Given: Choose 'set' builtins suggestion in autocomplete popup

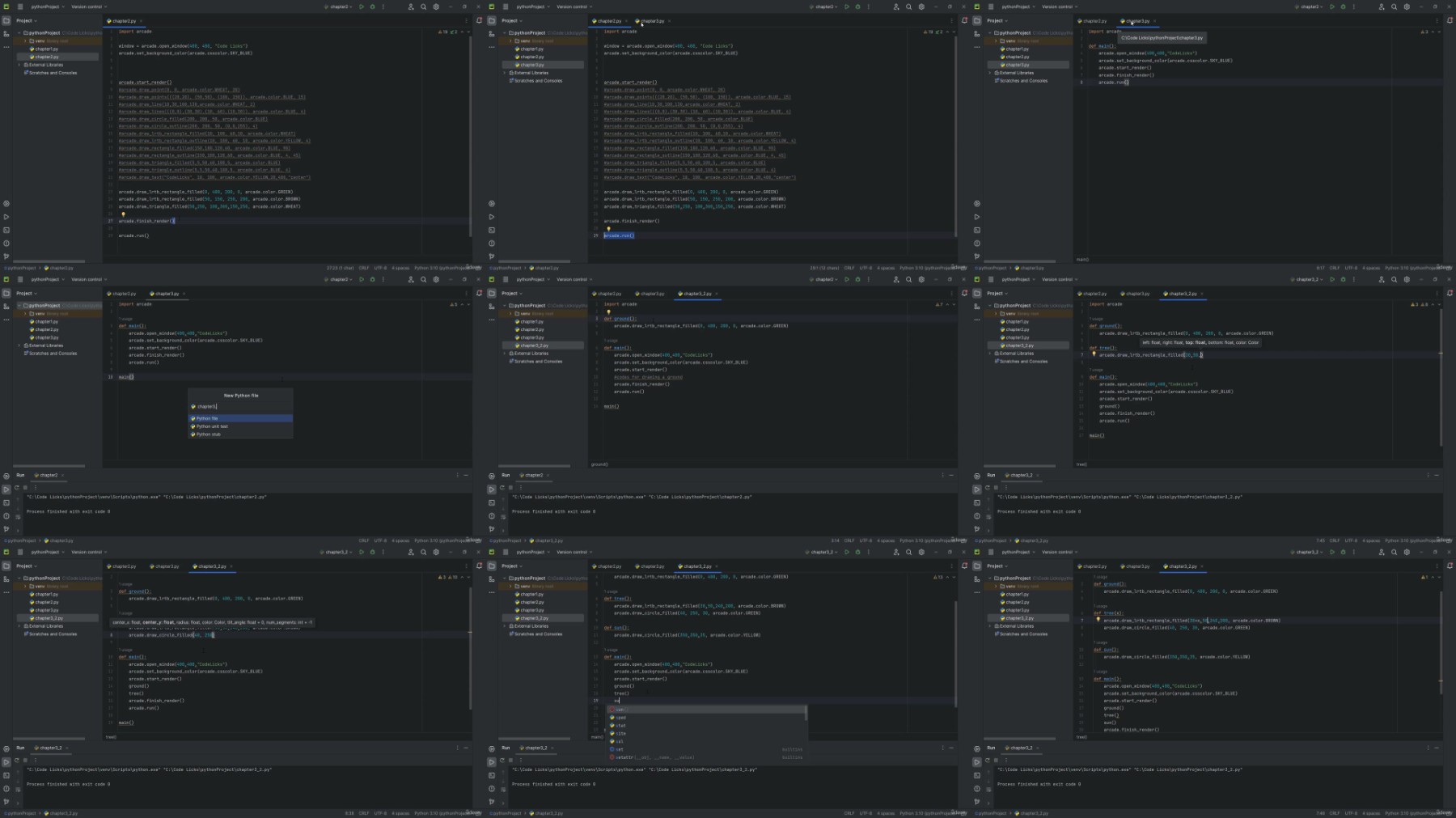Looking at the screenshot, I should click(707, 749).
